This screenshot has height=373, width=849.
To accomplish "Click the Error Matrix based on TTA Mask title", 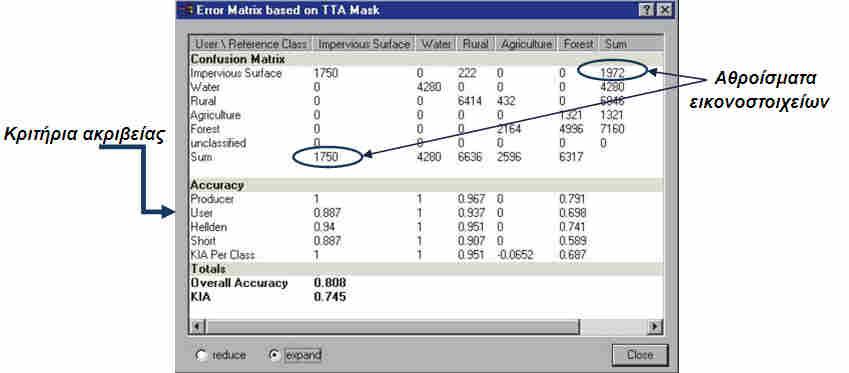I will click(x=288, y=10).
